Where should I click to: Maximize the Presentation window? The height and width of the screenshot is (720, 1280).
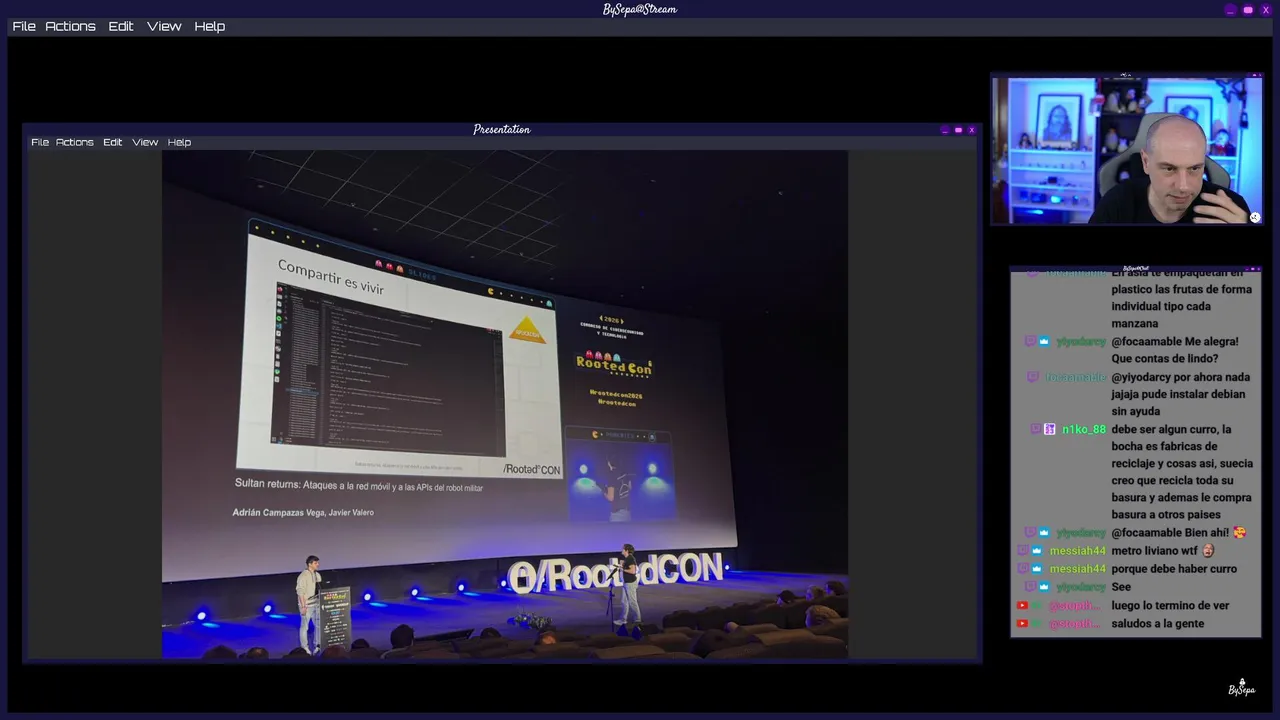[958, 130]
